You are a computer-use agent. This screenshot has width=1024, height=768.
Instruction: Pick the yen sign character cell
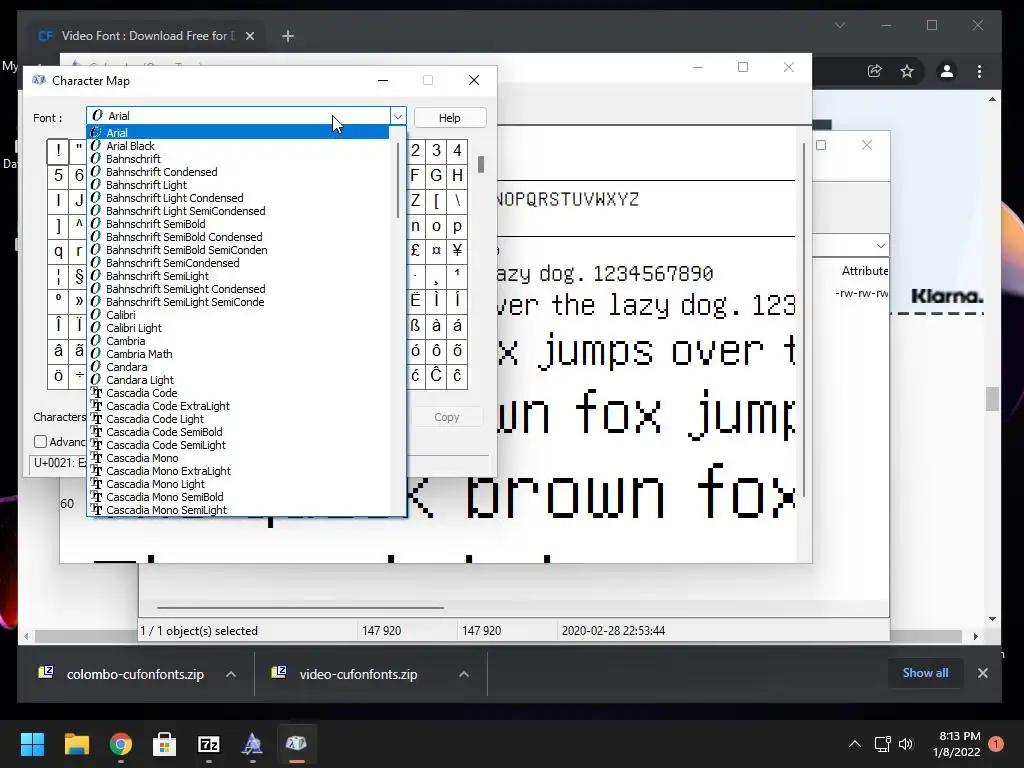(x=457, y=250)
